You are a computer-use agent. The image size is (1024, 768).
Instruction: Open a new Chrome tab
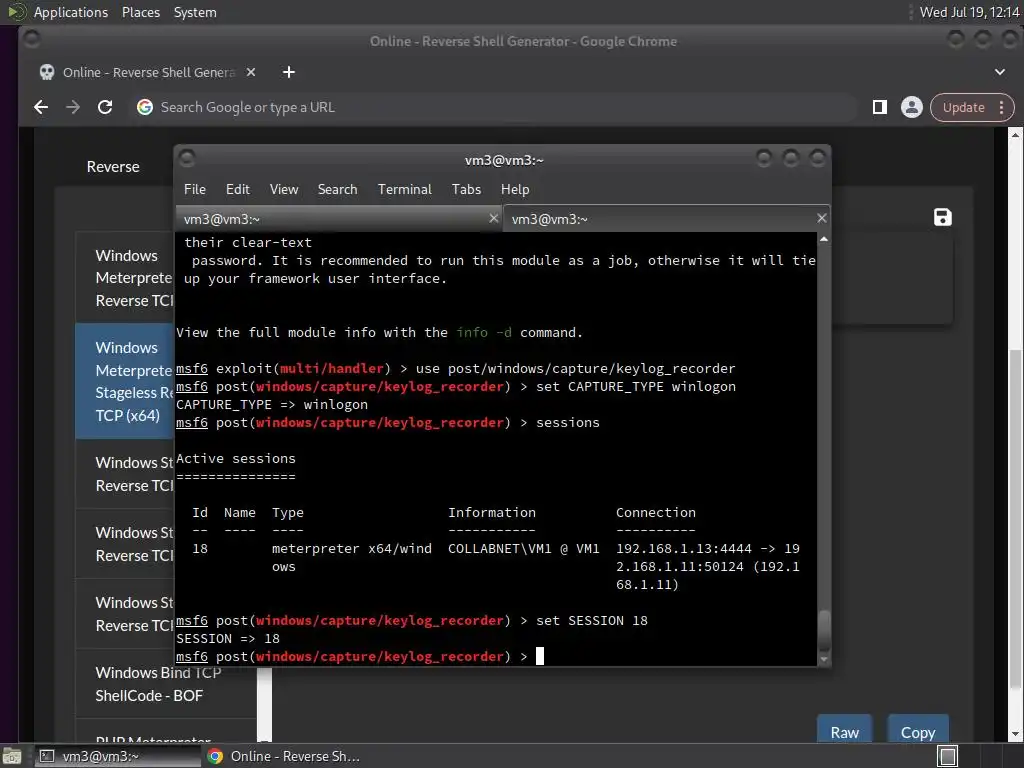pos(289,72)
